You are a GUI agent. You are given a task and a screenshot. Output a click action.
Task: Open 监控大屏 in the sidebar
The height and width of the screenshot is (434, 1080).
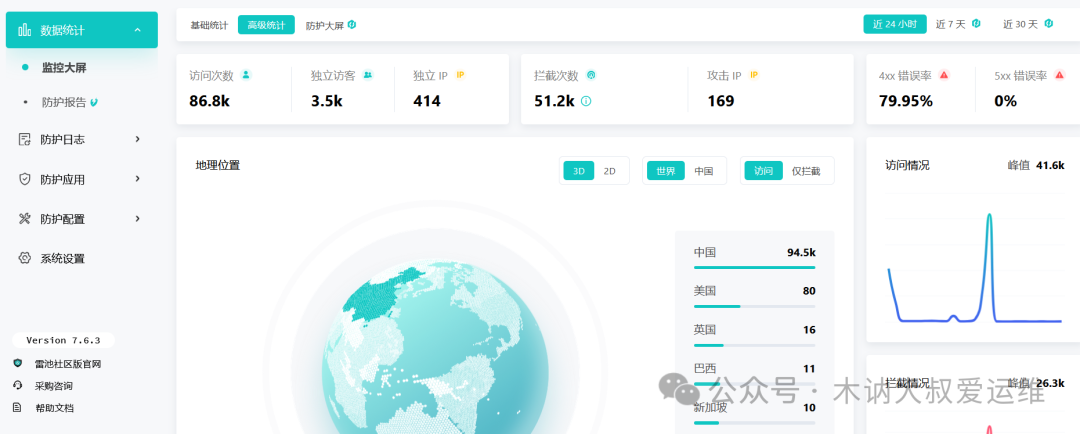(63, 68)
